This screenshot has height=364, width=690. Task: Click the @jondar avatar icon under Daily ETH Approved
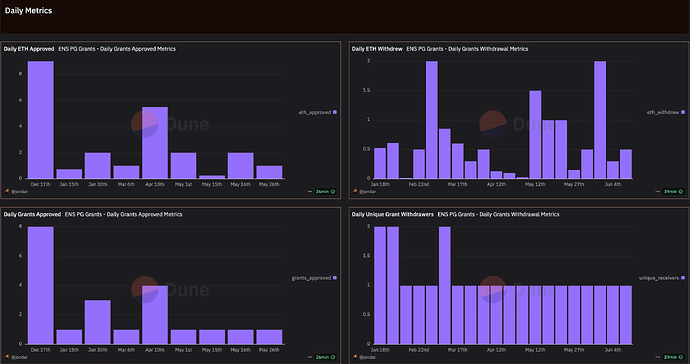7,191
